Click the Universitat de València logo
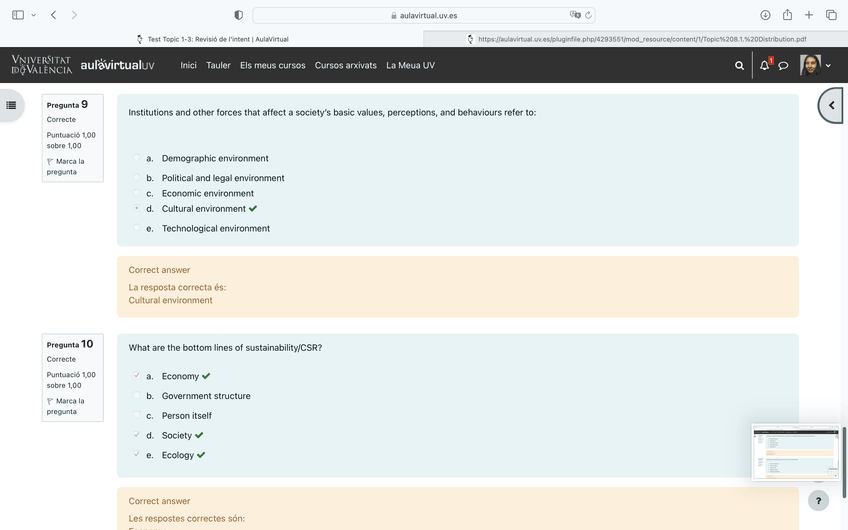 (x=41, y=65)
